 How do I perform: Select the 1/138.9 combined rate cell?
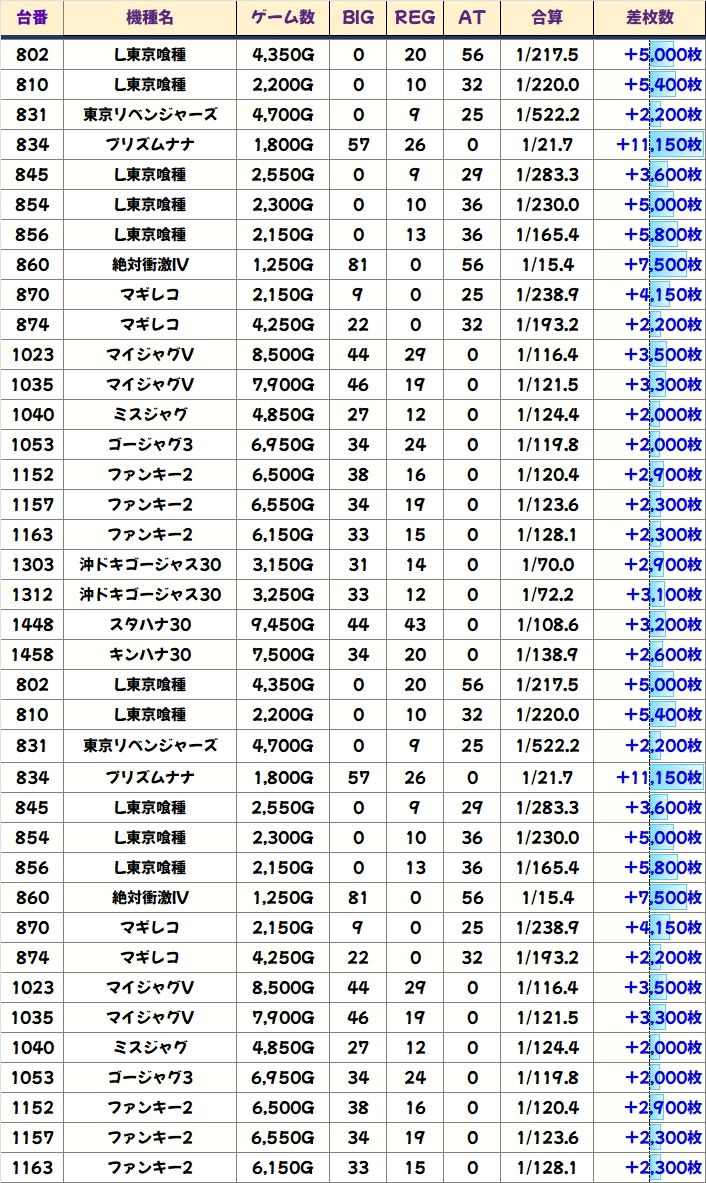point(547,655)
